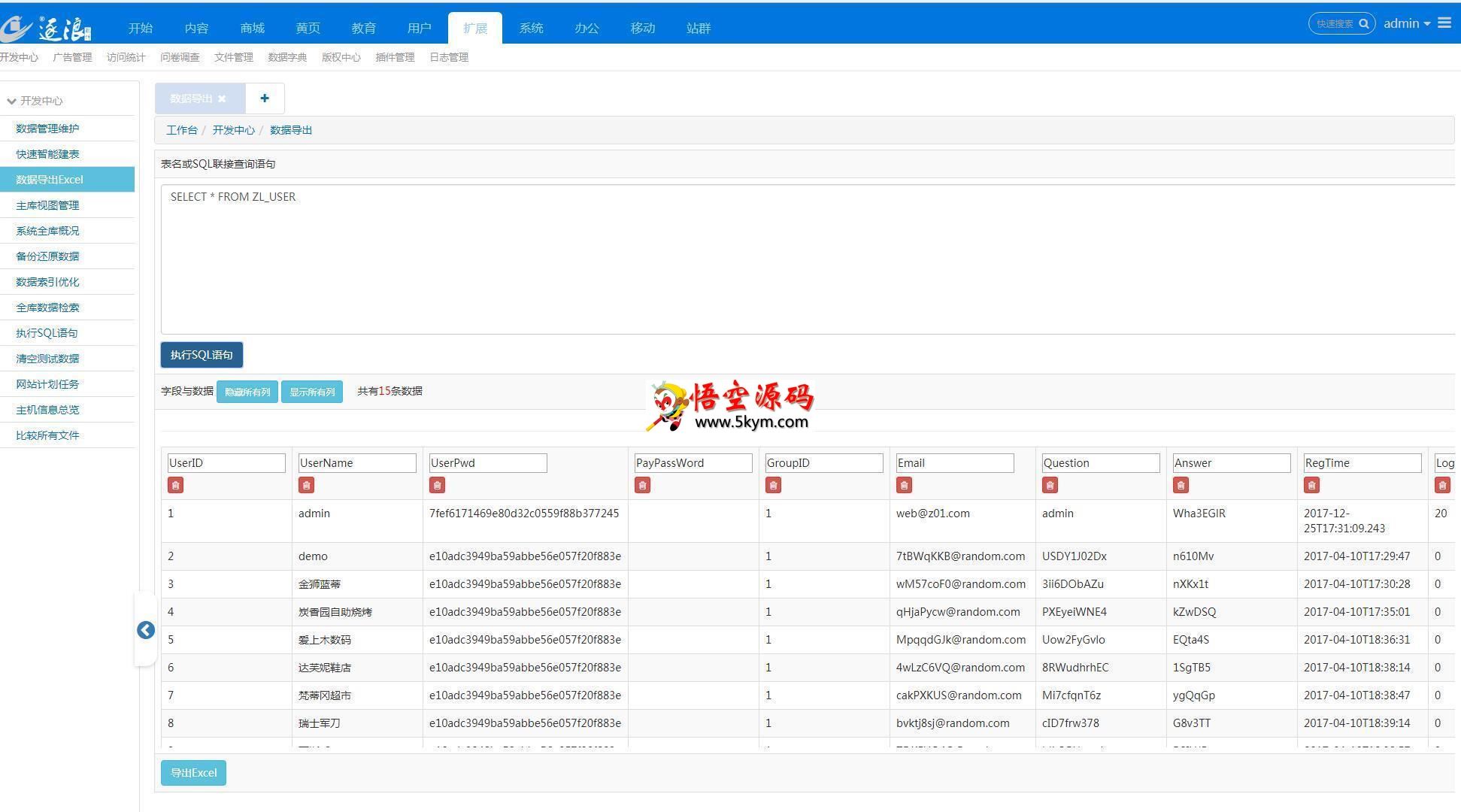
Task: Open 比较所有文件 in the sidebar
Action: point(68,435)
